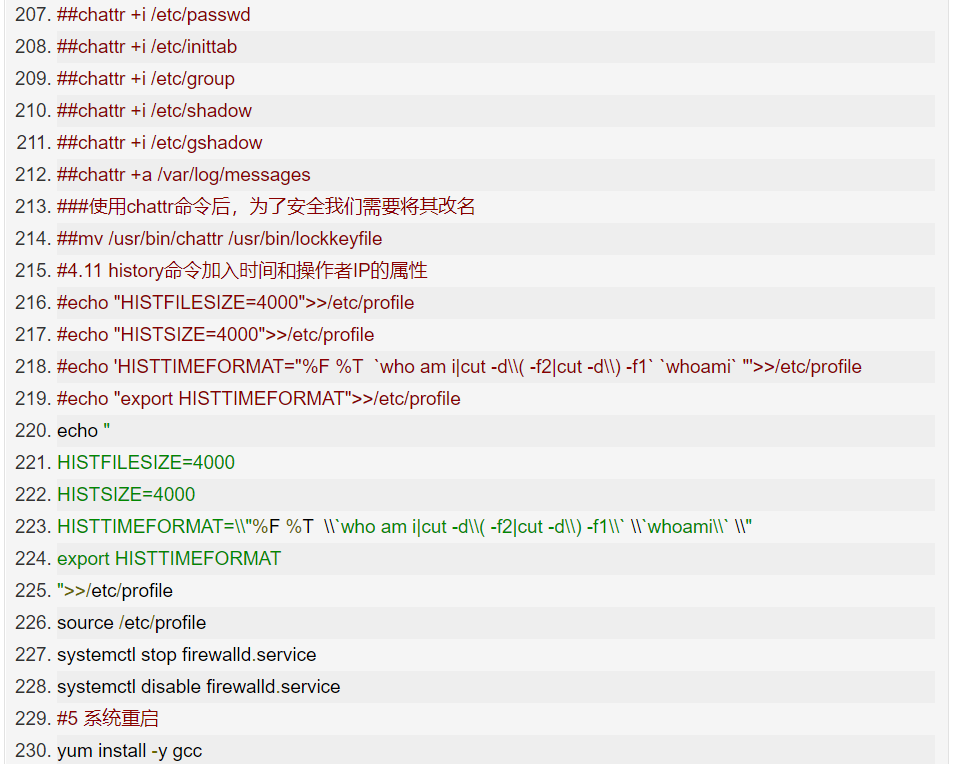Click systemctl stop firewalld.service line
Viewport: 954px width, 764px height.
pyautogui.click(x=186, y=655)
